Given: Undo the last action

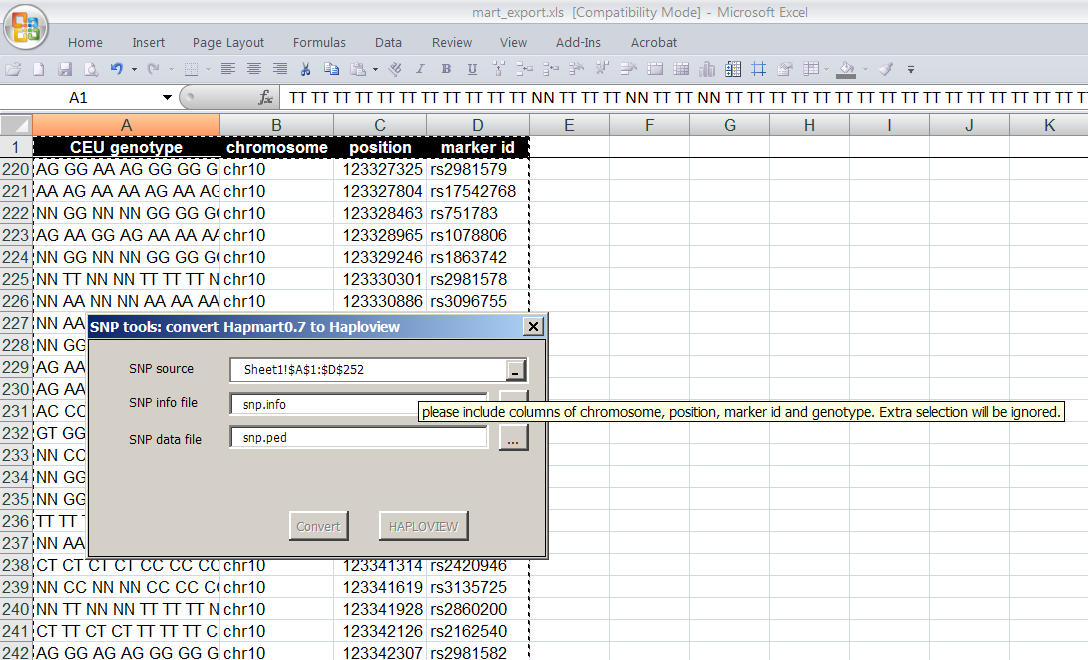Looking at the screenshot, I should 117,69.
